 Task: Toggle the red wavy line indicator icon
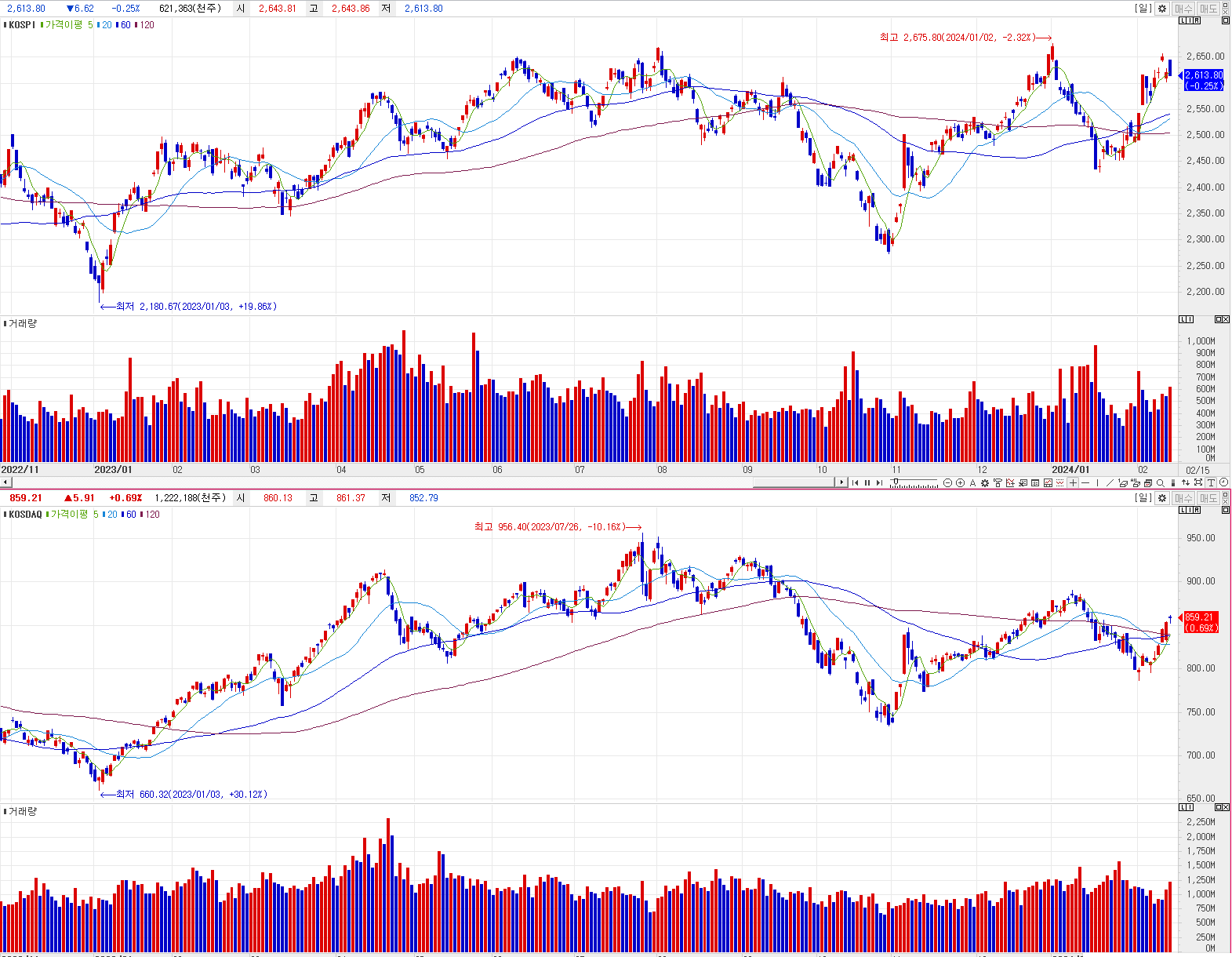[x=1060, y=482]
